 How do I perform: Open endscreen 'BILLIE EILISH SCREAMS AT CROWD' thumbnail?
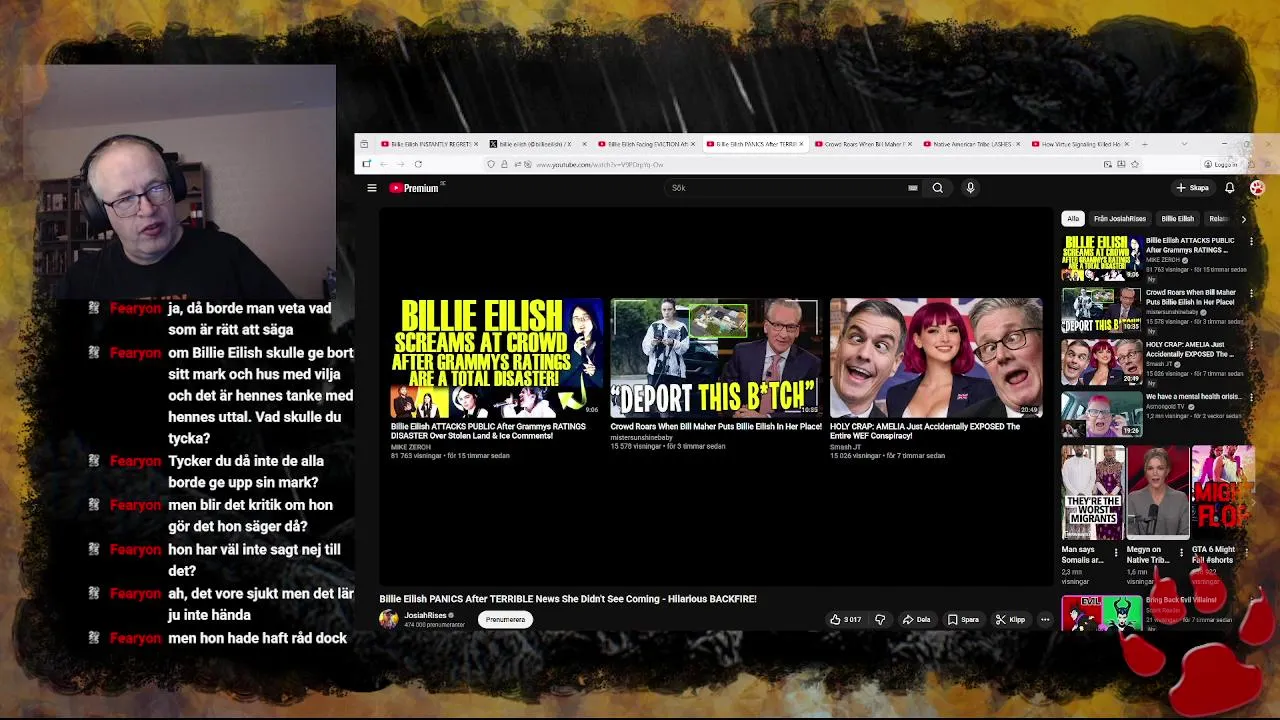[496, 357]
